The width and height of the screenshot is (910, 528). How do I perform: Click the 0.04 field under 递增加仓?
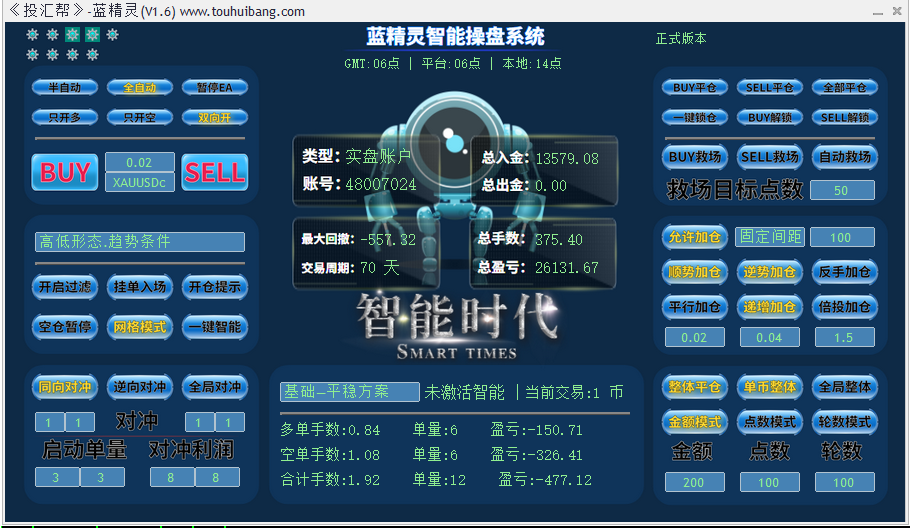pos(770,337)
